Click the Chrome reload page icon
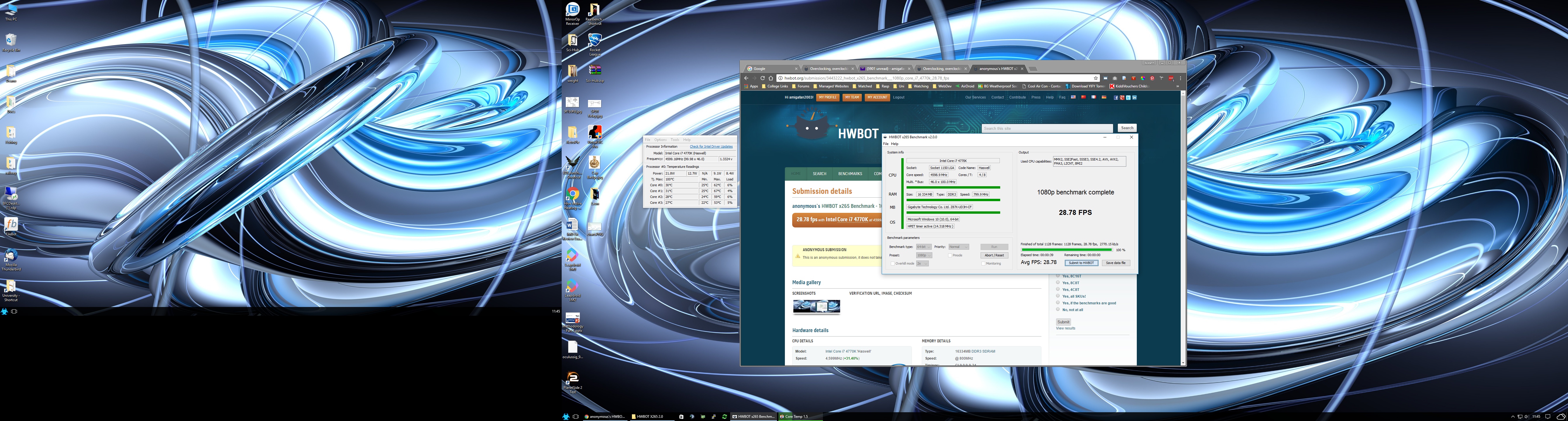 click(x=763, y=78)
